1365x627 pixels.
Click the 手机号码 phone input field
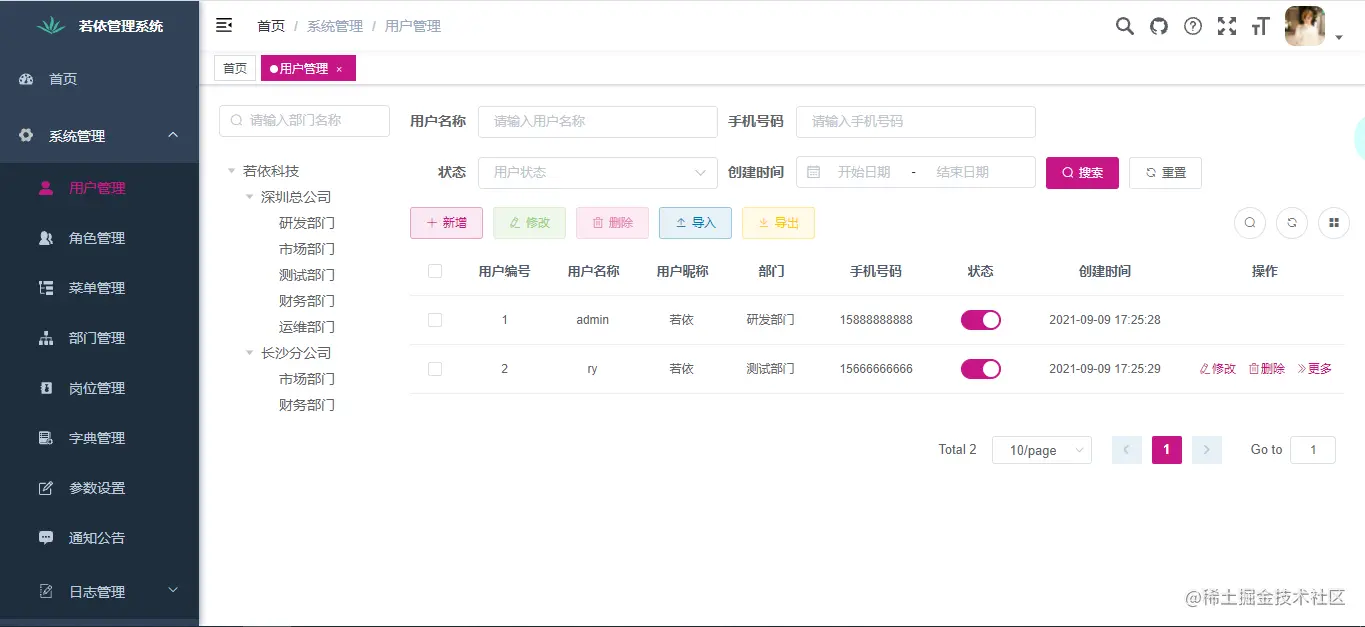914,121
